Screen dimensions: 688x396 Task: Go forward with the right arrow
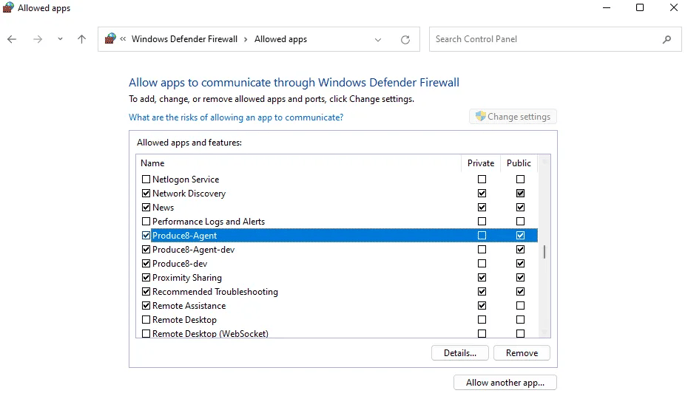click(38, 39)
